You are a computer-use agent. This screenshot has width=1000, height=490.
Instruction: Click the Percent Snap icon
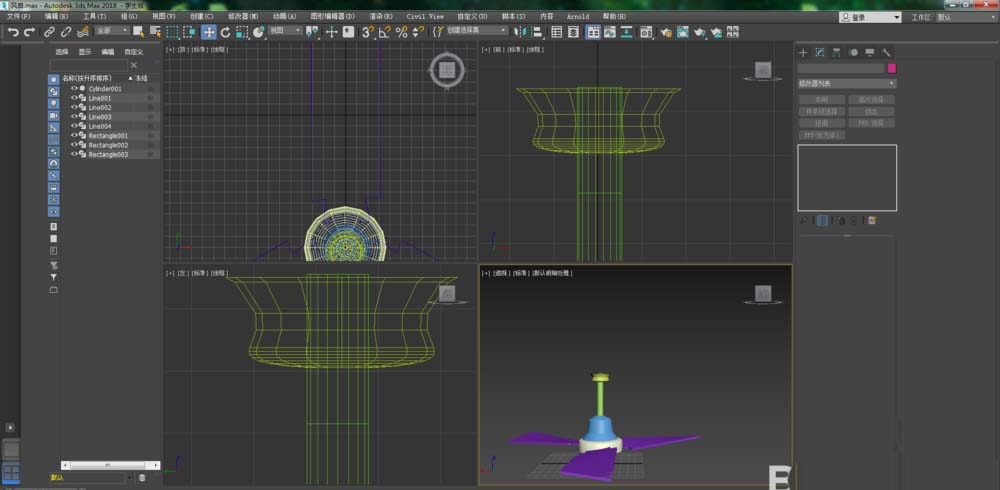(x=401, y=32)
